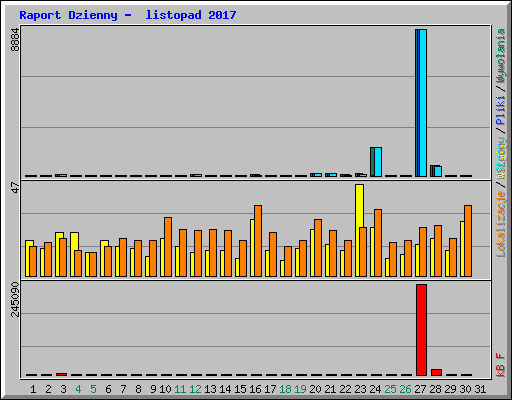Viewport: 512px width, 400px height.
Task: Click the 245090 axis value
Action: [15, 299]
